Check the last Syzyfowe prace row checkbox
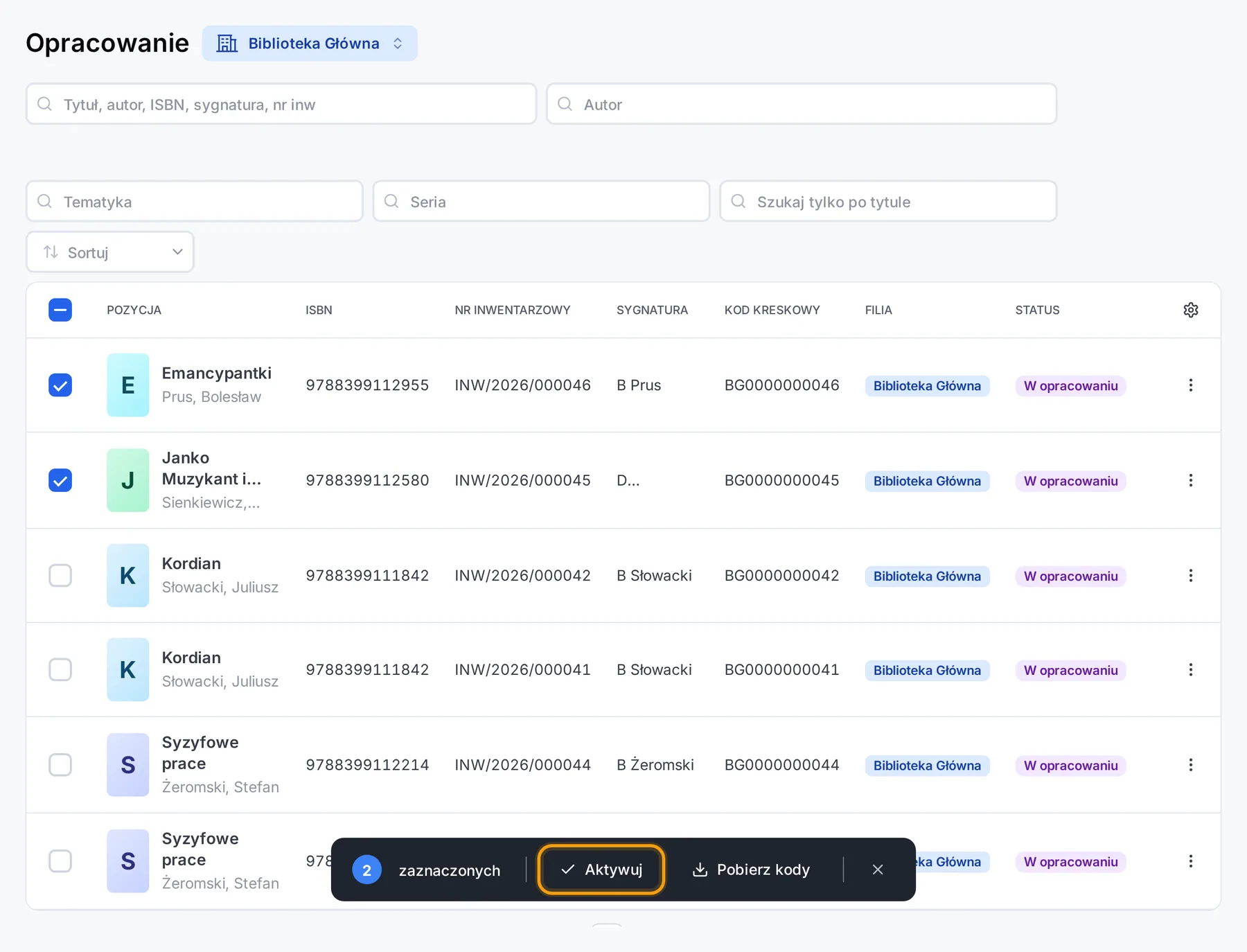1247x952 pixels. click(60, 861)
